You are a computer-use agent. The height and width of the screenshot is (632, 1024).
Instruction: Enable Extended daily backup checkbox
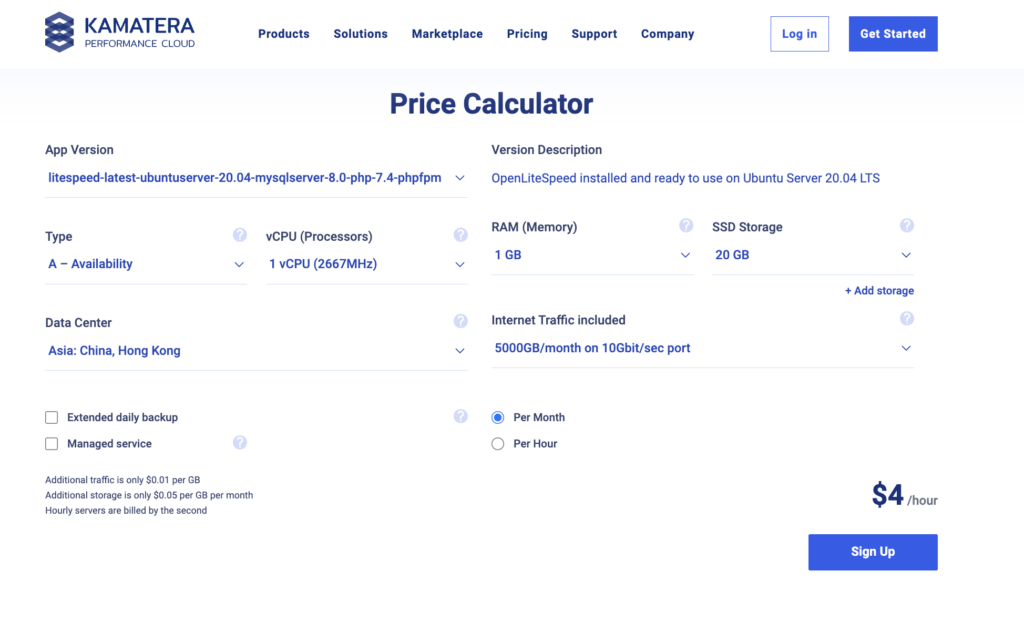point(52,417)
